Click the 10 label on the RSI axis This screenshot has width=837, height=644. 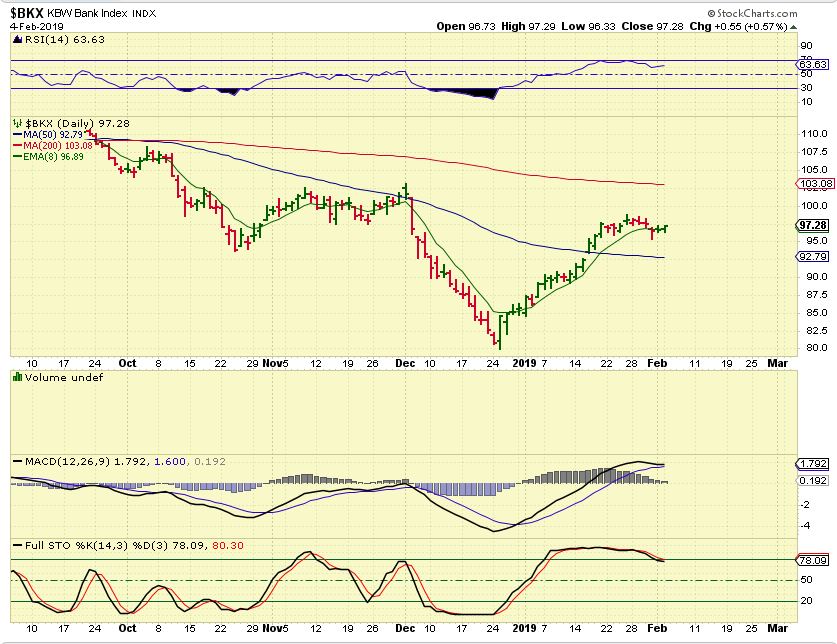click(807, 101)
